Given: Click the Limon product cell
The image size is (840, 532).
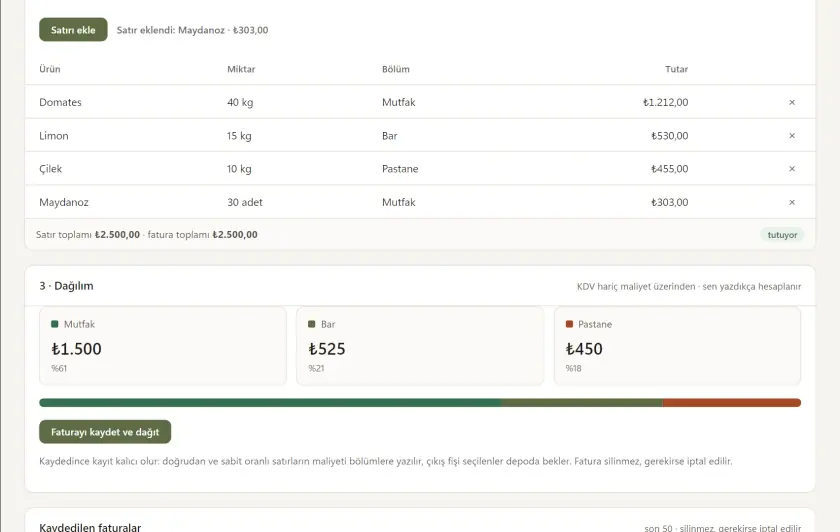Looking at the screenshot, I should pyautogui.click(x=54, y=136).
